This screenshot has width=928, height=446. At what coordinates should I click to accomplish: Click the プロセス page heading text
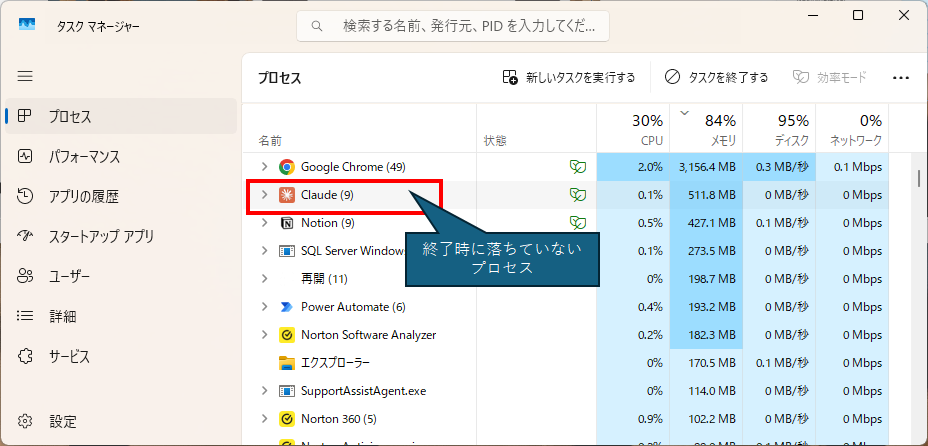tap(279, 78)
